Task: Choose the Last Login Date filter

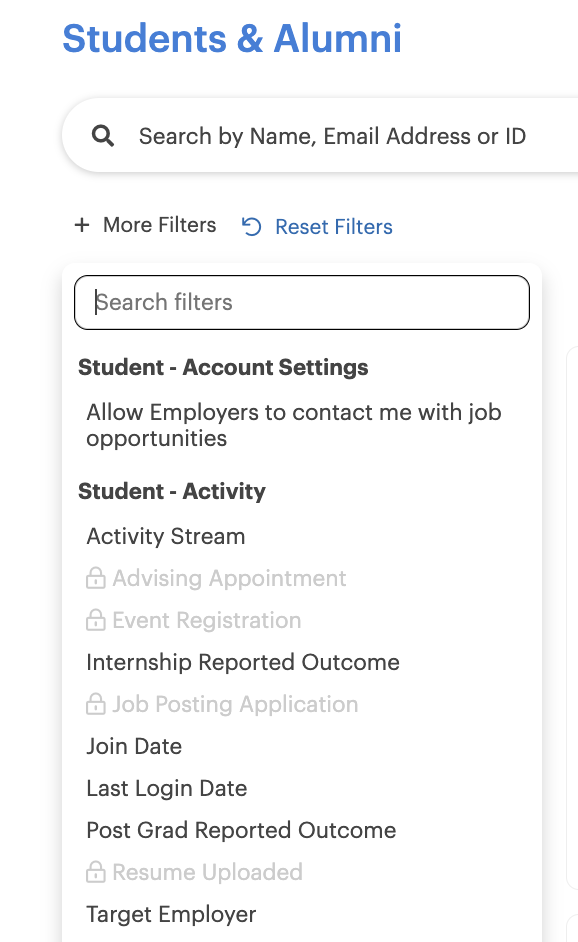Action: 166,788
